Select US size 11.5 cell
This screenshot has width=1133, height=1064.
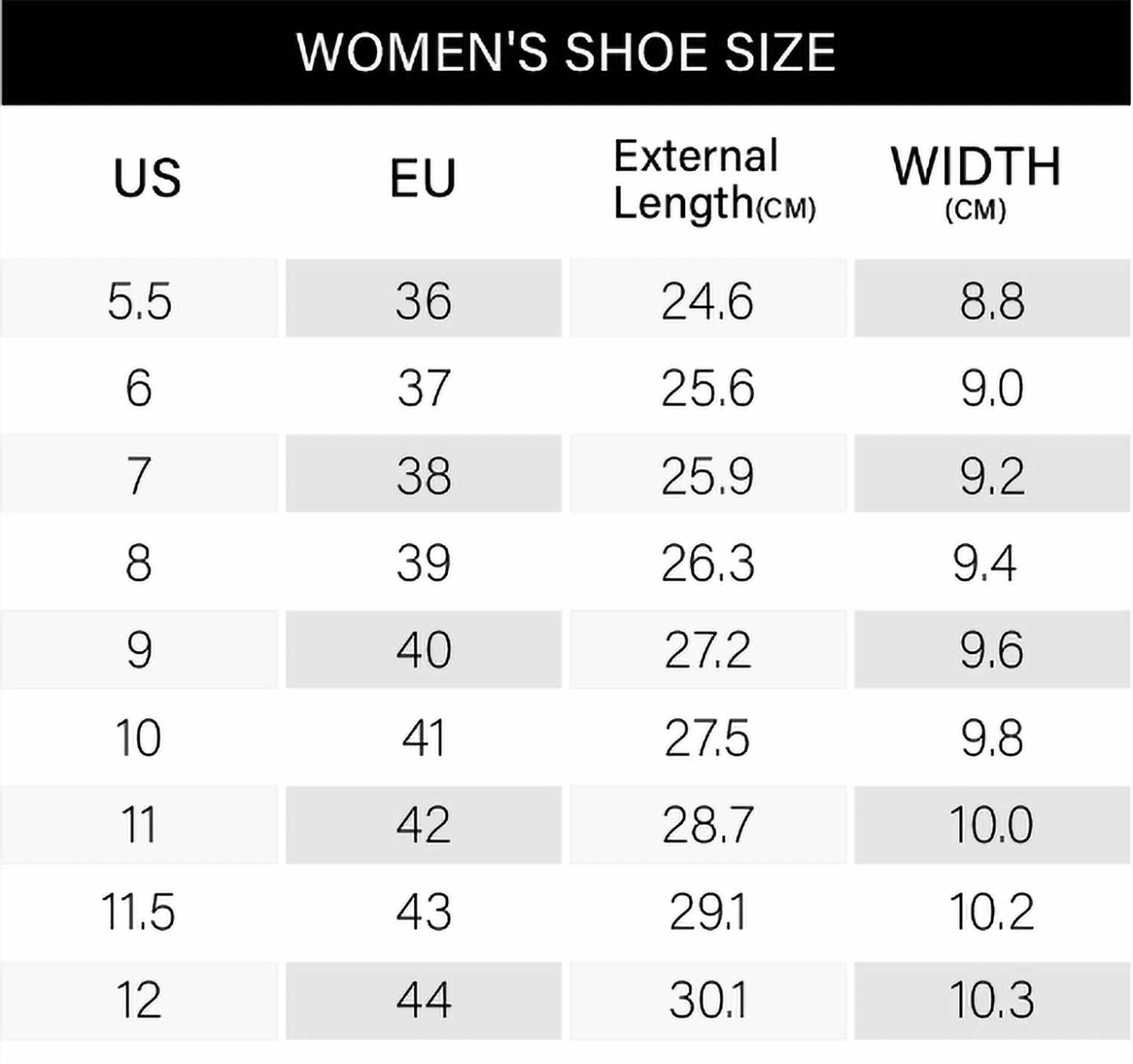pyautogui.click(x=138, y=911)
